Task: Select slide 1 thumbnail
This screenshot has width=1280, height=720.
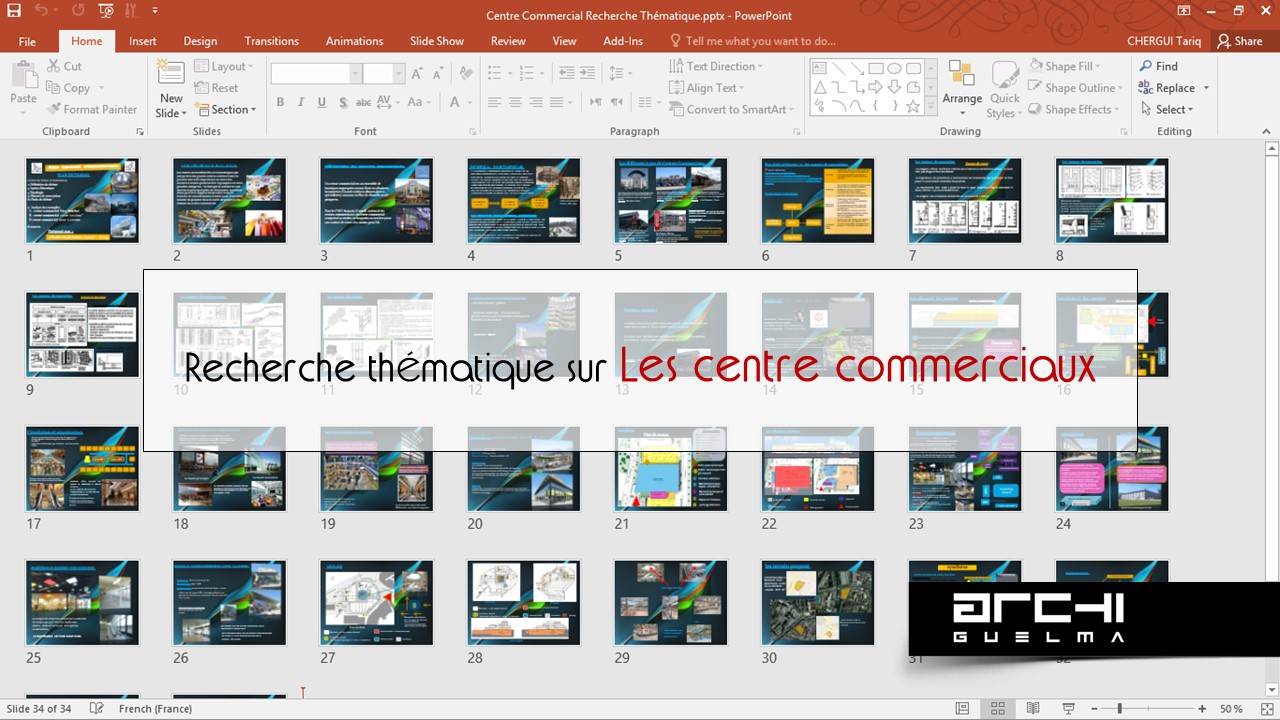Action: 82,200
